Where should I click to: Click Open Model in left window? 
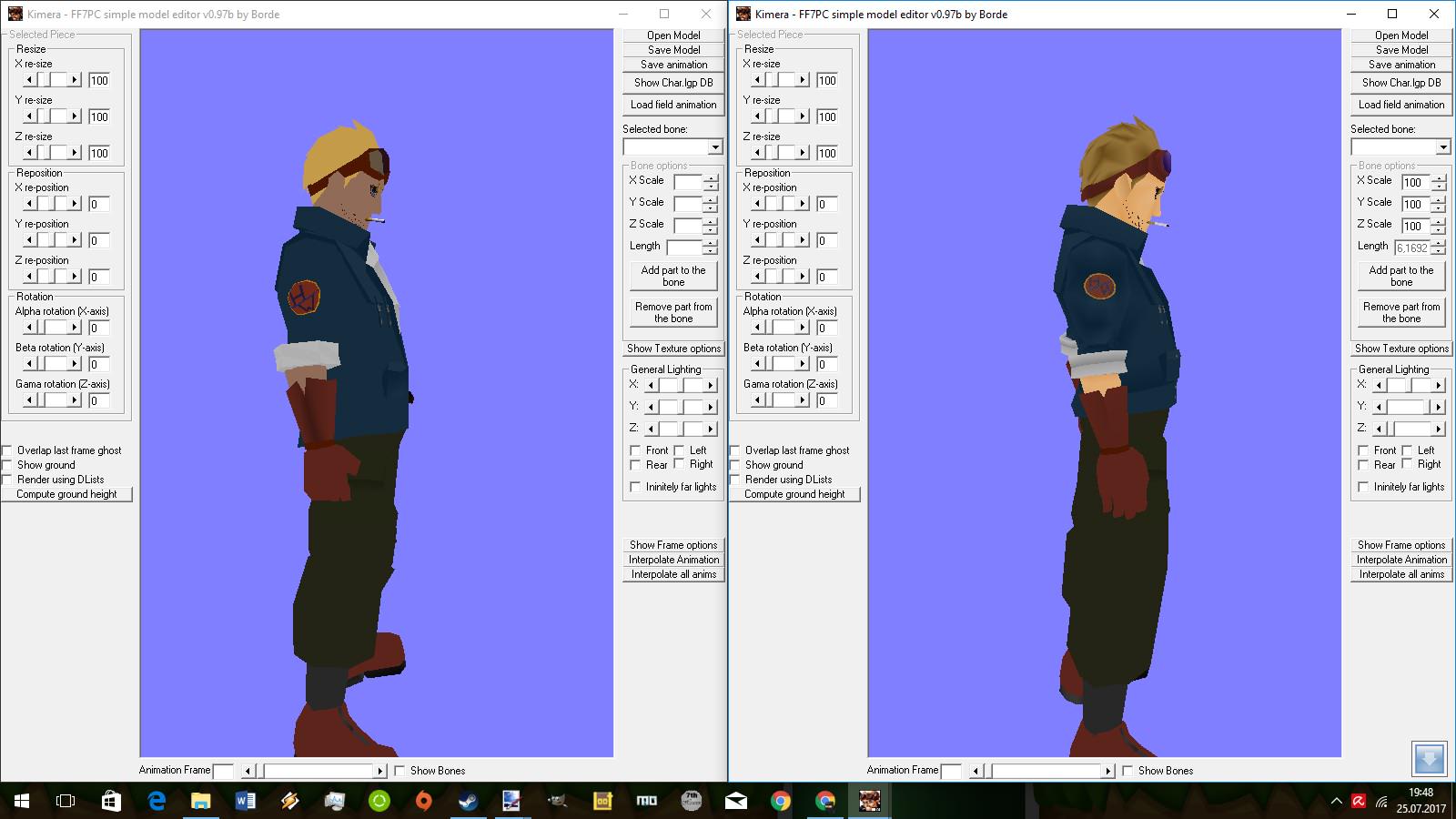(x=673, y=35)
